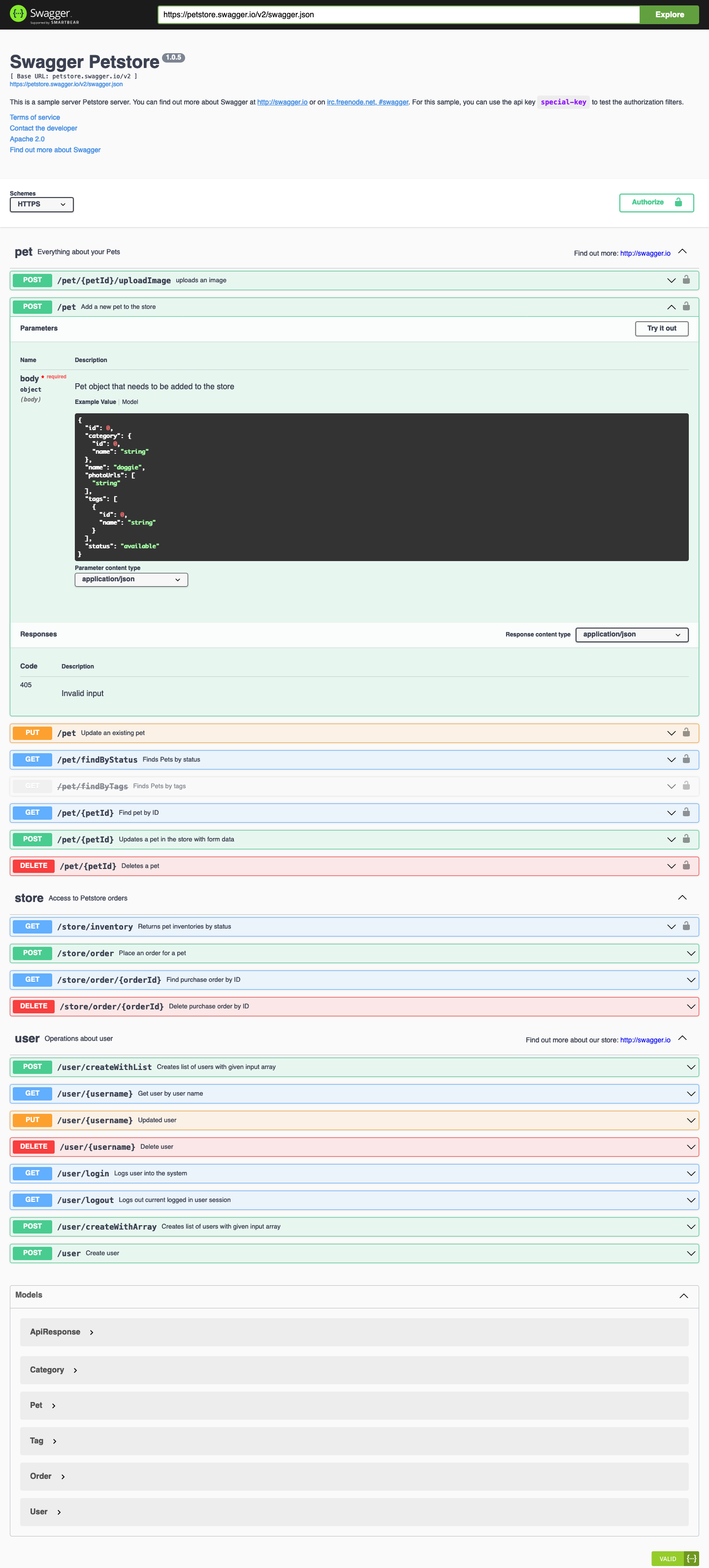The height and width of the screenshot is (1568, 709).
Task: Expand the ApiResponse model
Action: (62, 1332)
